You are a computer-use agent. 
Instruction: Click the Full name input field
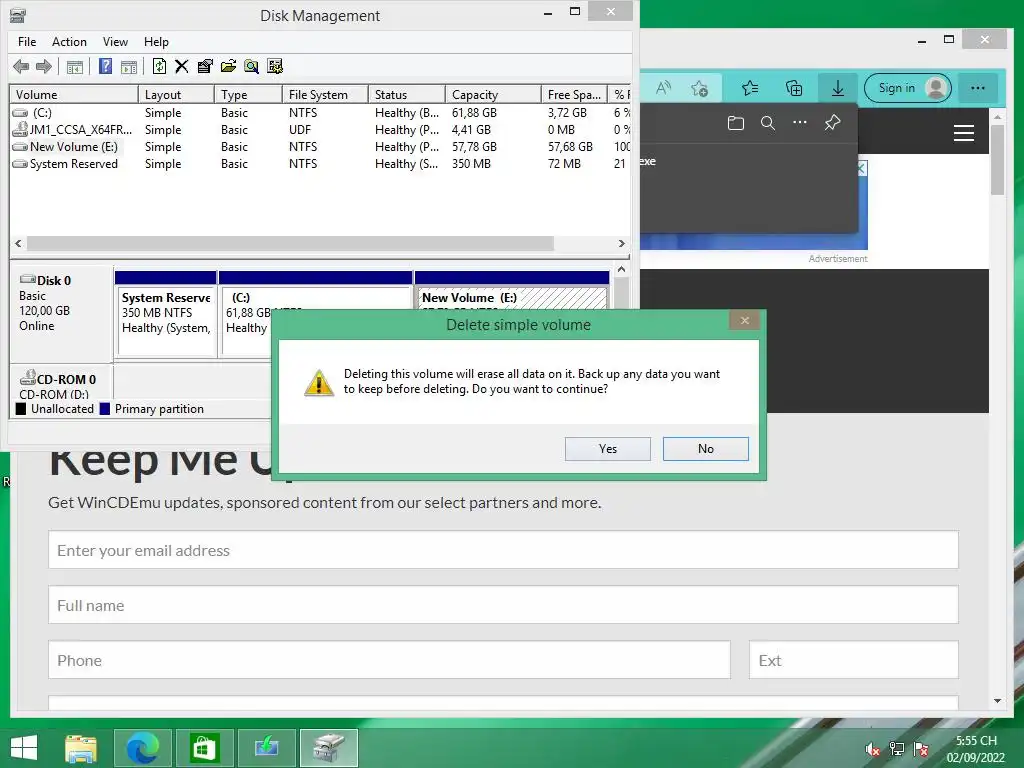click(x=503, y=605)
